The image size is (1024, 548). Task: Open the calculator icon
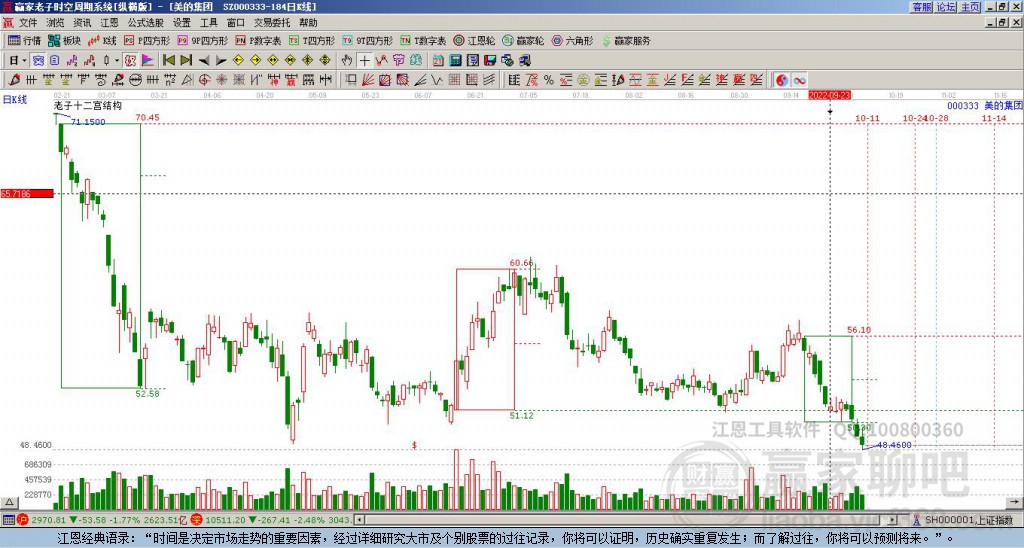coord(455,61)
